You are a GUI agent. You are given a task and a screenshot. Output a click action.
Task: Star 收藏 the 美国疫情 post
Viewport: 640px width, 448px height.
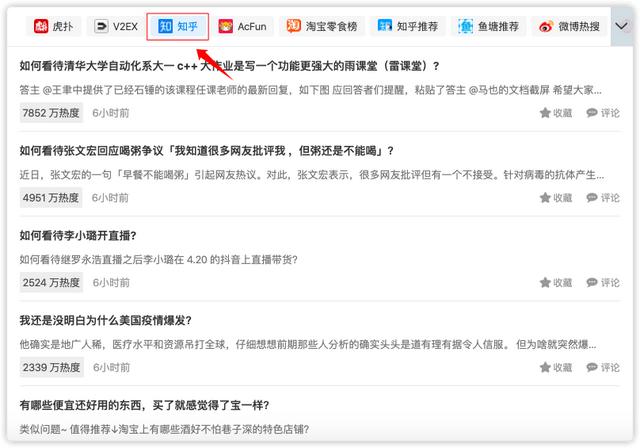tap(556, 368)
